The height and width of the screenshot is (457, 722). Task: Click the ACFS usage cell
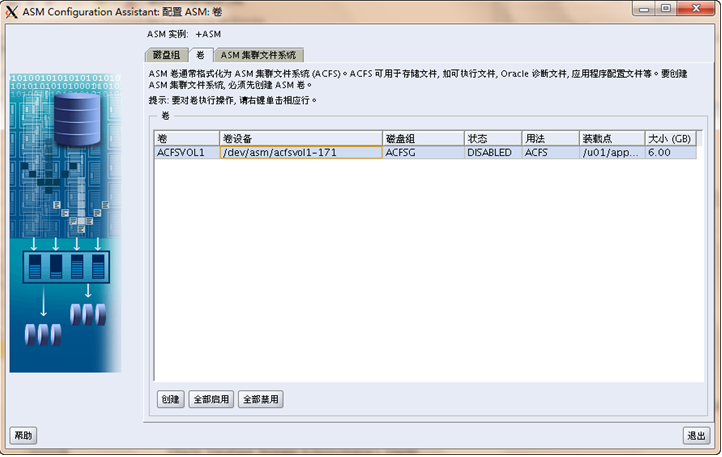[550, 152]
